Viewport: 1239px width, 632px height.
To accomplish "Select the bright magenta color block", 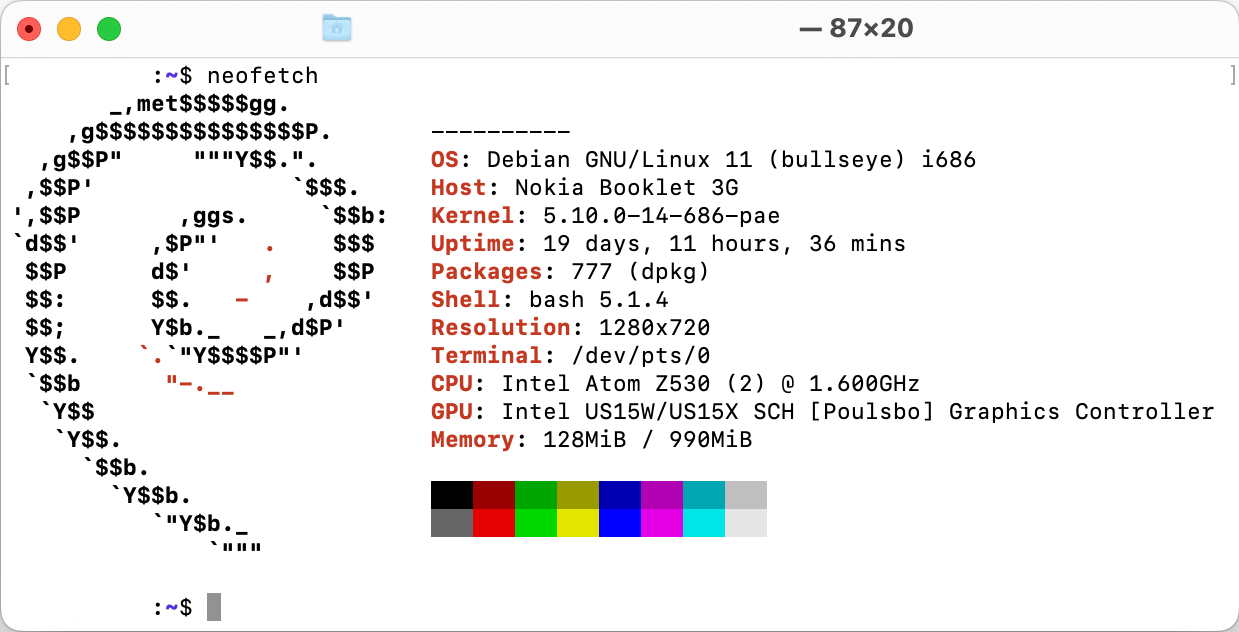I will pos(662,523).
